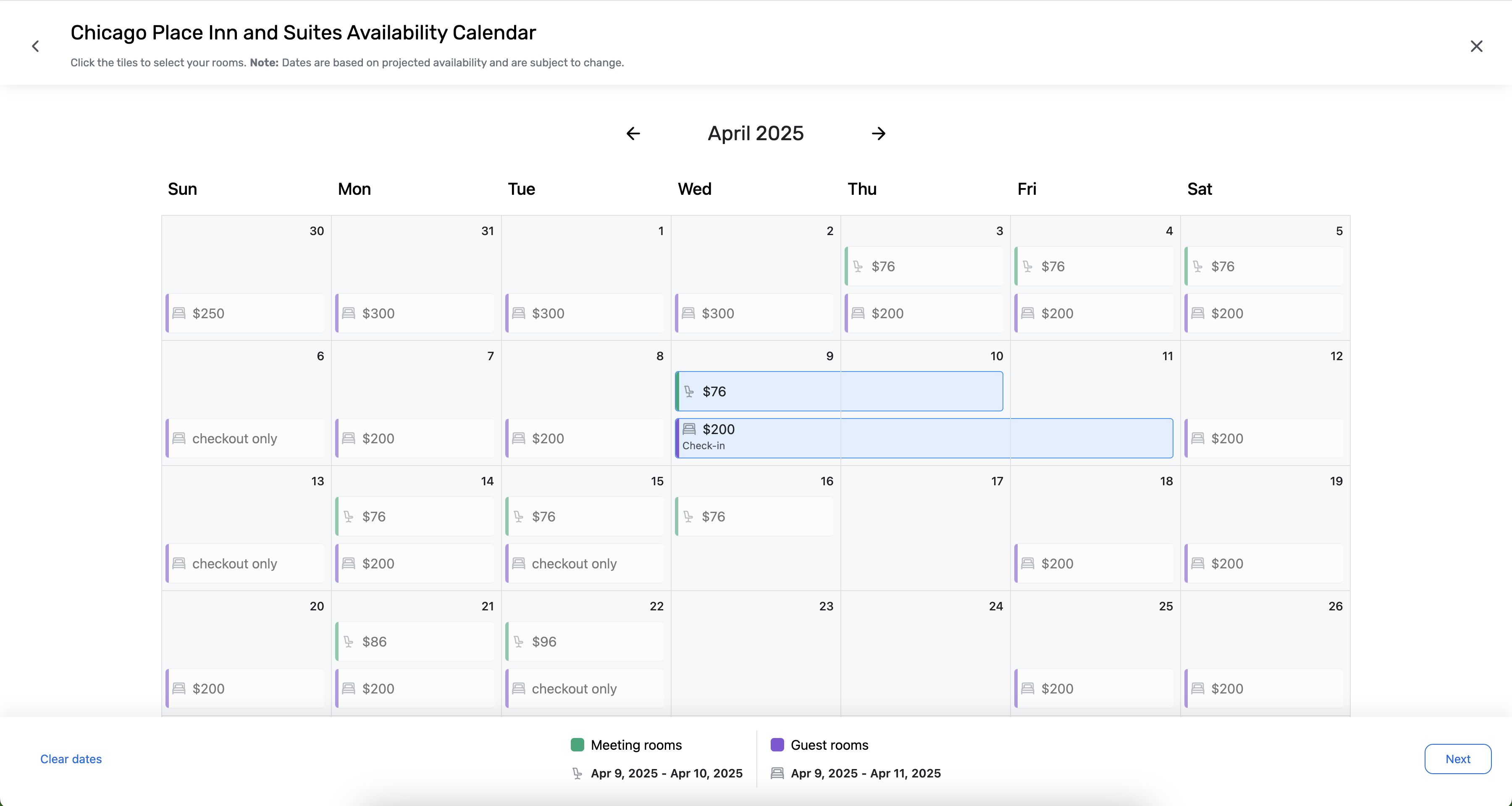Select $86 meeting room on April 21
The image size is (1512, 806).
(x=415, y=641)
